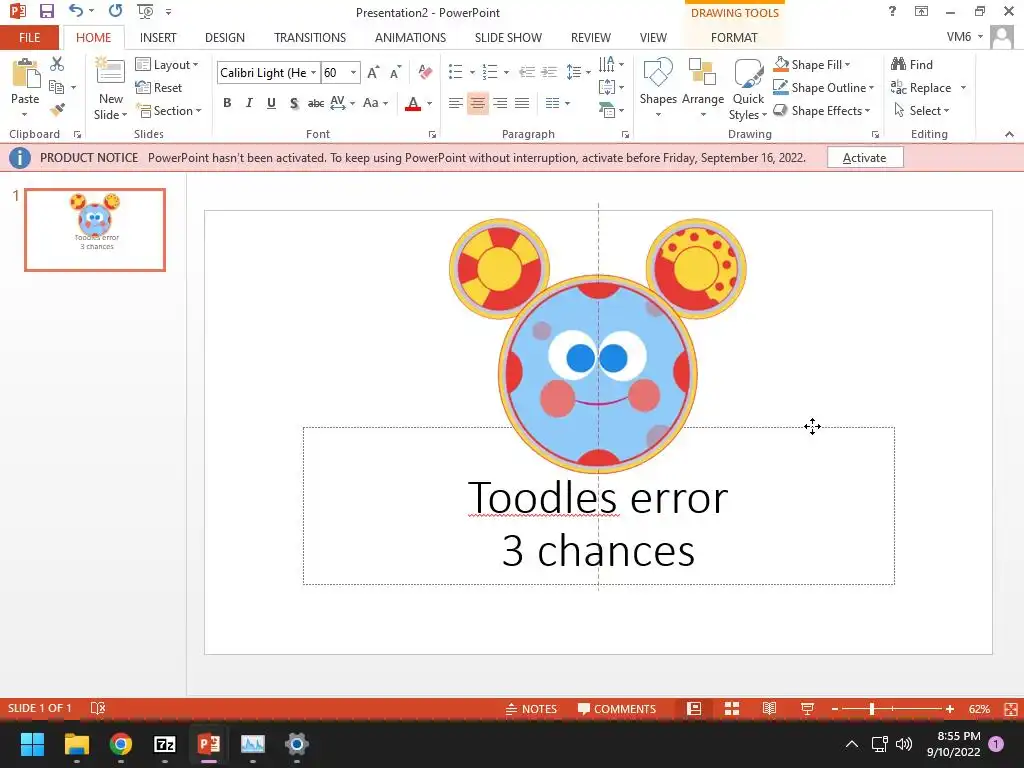This screenshot has width=1024, height=768.
Task: Toggle Underline formatting
Action: [271, 103]
